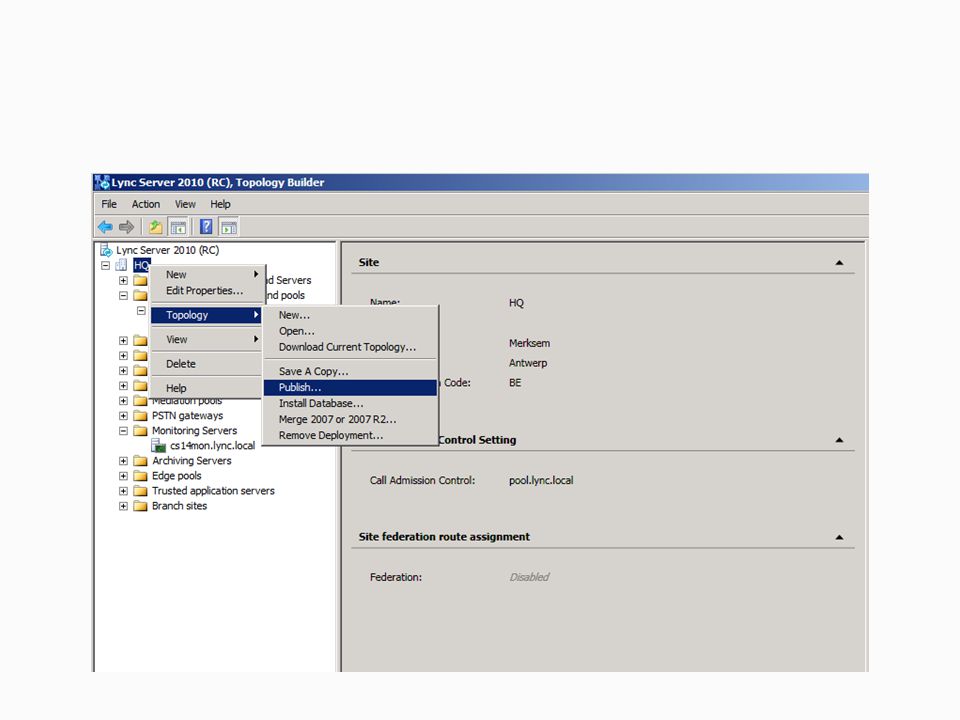Collapse the Site federation route assignment section
This screenshot has height=720, width=960.
pyautogui.click(x=839, y=538)
